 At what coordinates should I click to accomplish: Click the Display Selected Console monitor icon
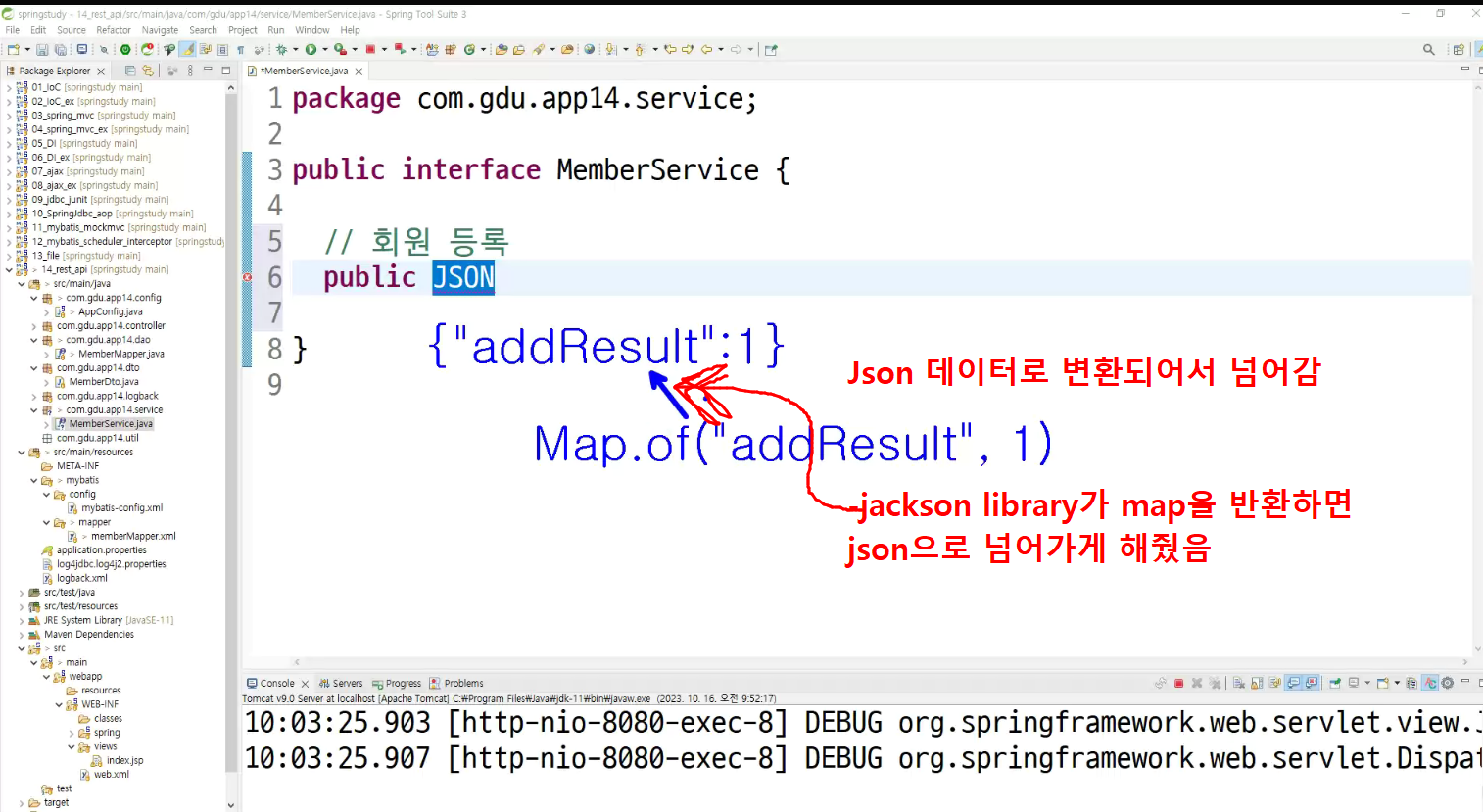[1354, 683]
